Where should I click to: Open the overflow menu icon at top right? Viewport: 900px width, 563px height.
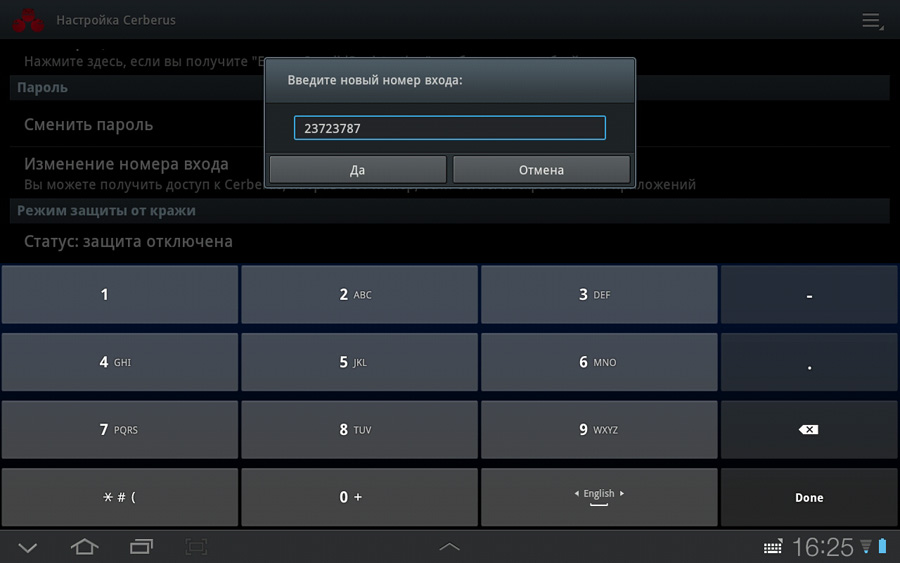[872, 21]
